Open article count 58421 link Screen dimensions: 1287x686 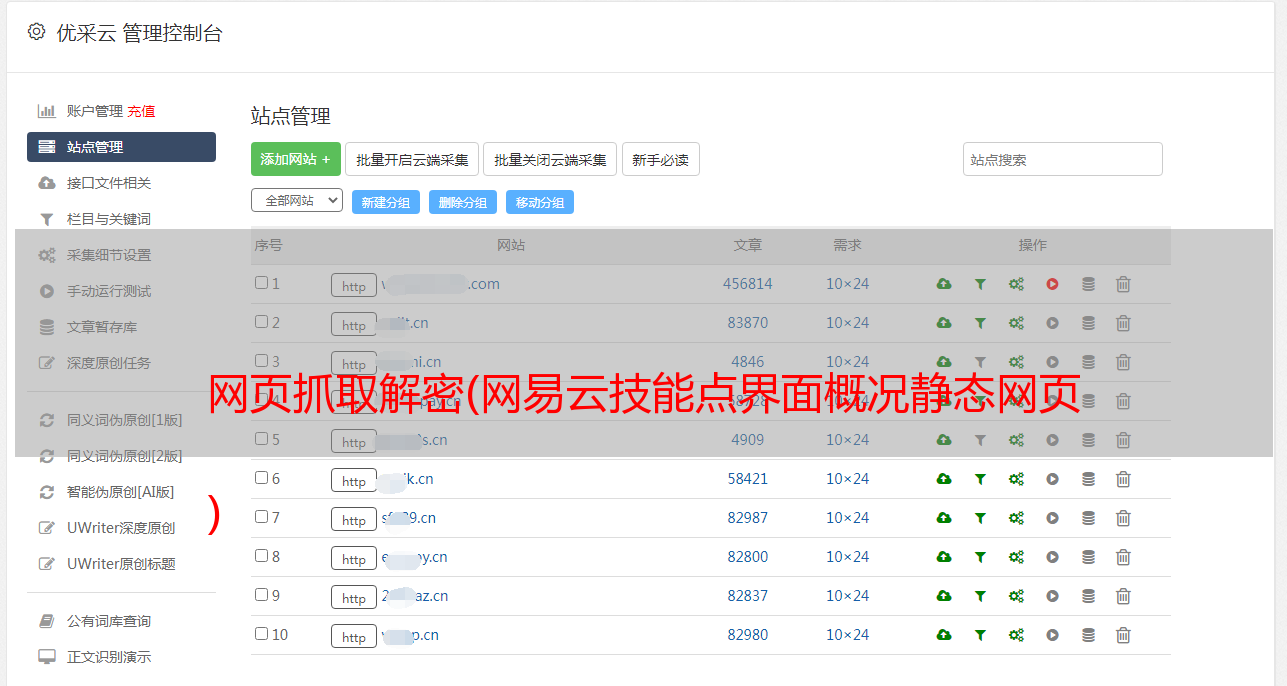[748, 479]
